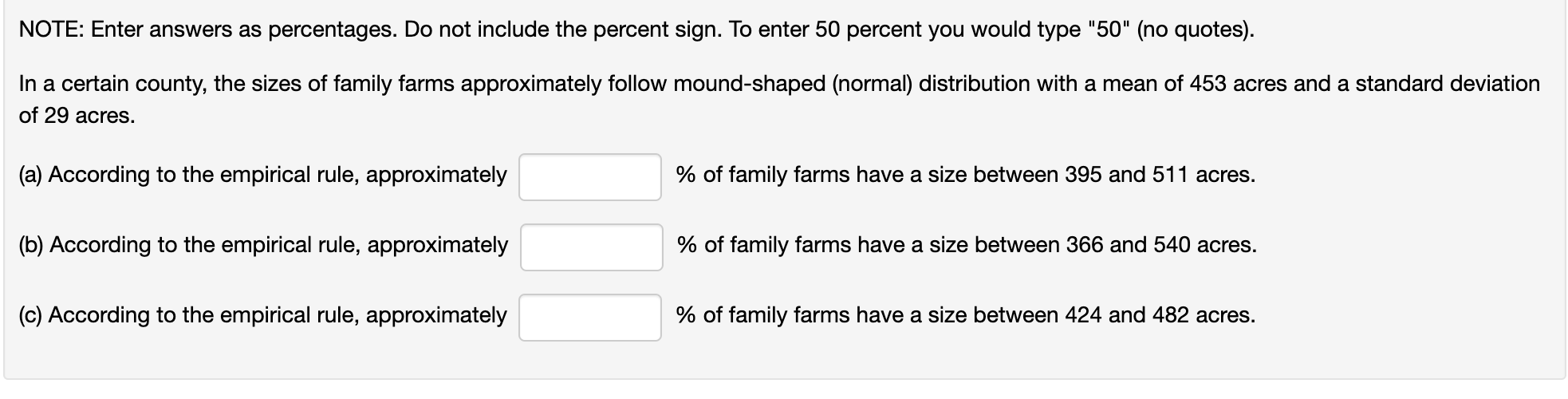Click the "mean of 453 acres" text
The image size is (1568, 399).
coord(1196,84)
